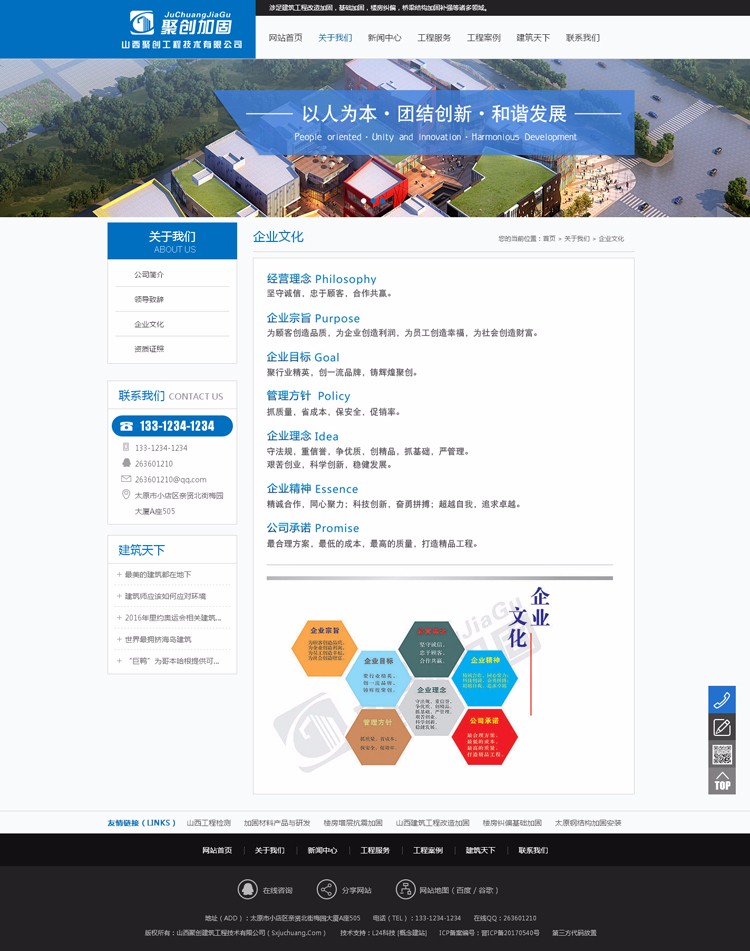The height and width of the screenshot is (951, 750).
Task: Click 联系我们 in the footer navigation
Action: pos(534,850)
